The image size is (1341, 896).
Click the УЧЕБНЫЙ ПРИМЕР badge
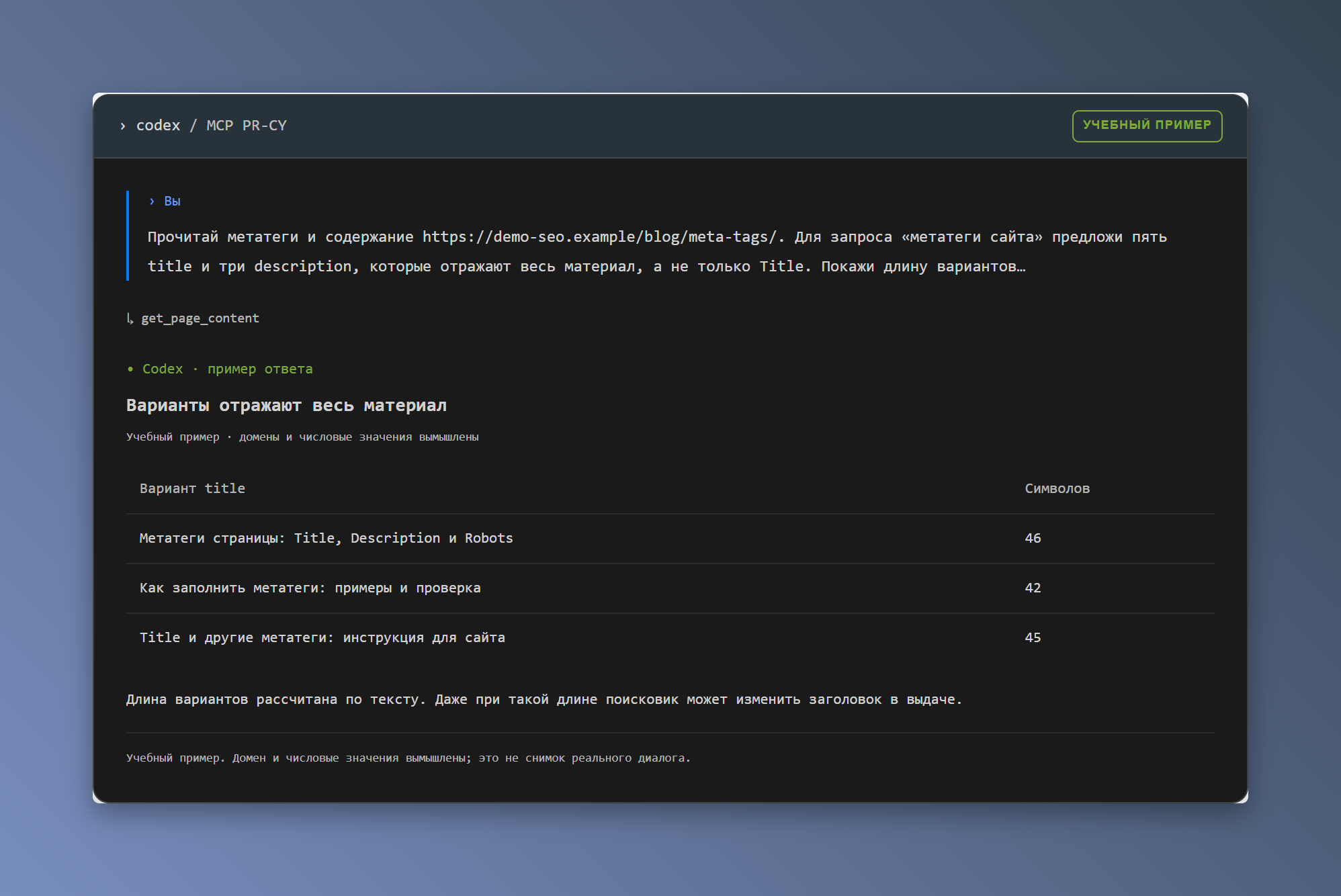[x=1147, y=126]
